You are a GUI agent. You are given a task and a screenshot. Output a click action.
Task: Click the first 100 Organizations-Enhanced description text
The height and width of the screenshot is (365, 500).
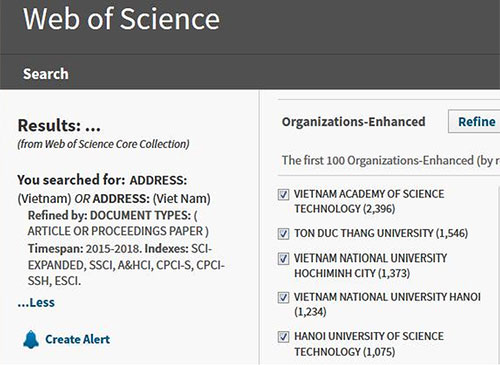(x=391, y=160)
